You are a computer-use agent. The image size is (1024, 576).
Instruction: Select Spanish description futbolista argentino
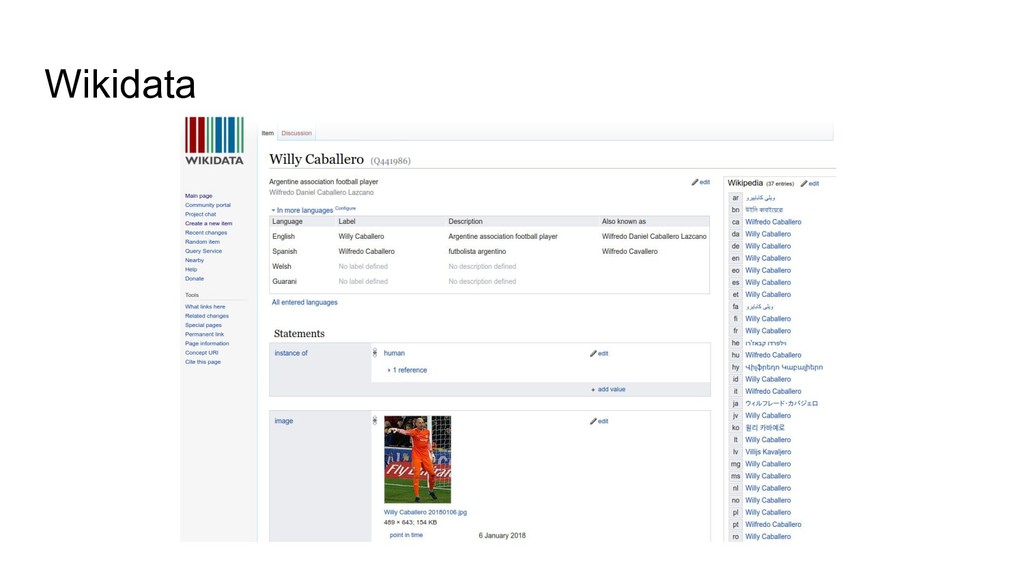[477, 251]
